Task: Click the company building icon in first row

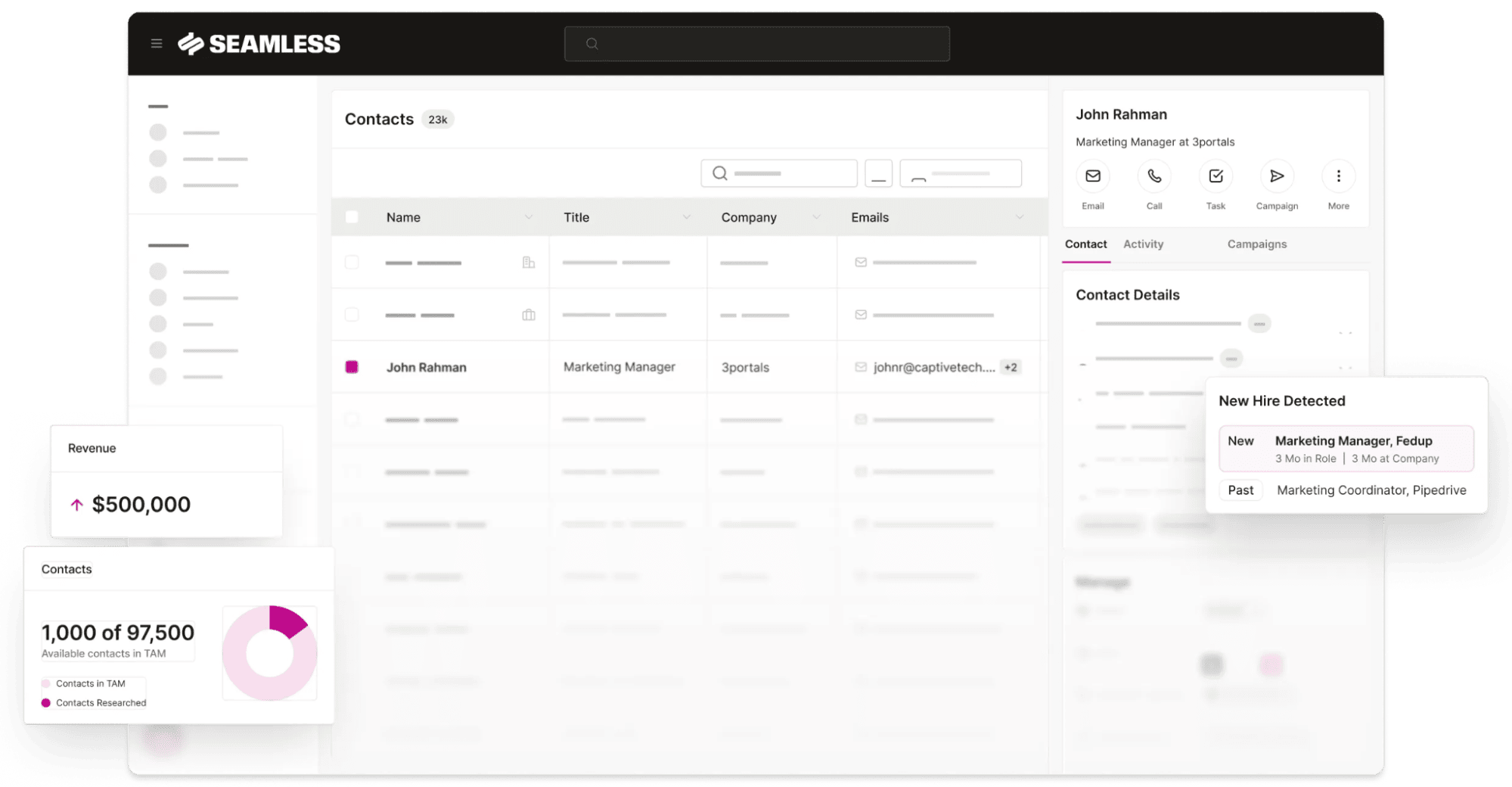Action: click(529, 263)
